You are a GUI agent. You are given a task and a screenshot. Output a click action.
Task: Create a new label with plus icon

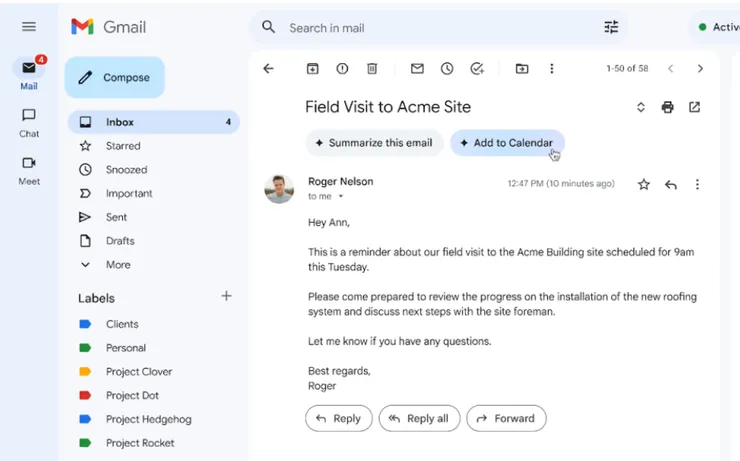(x=227, y=296)
